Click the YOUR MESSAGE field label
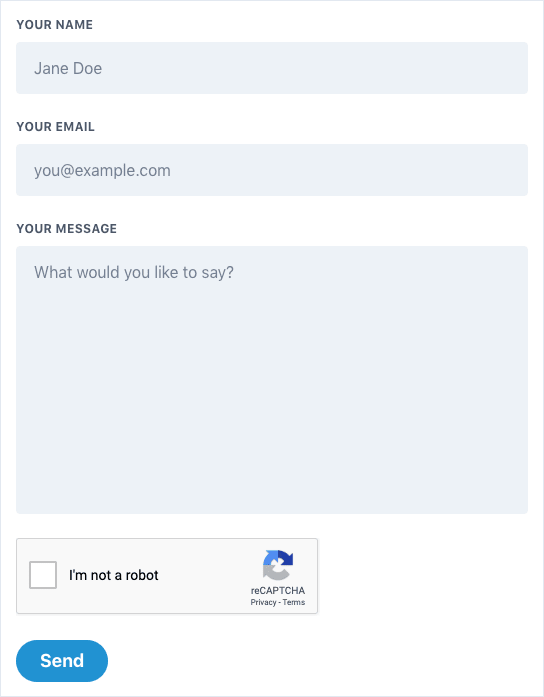 [67, 228]
